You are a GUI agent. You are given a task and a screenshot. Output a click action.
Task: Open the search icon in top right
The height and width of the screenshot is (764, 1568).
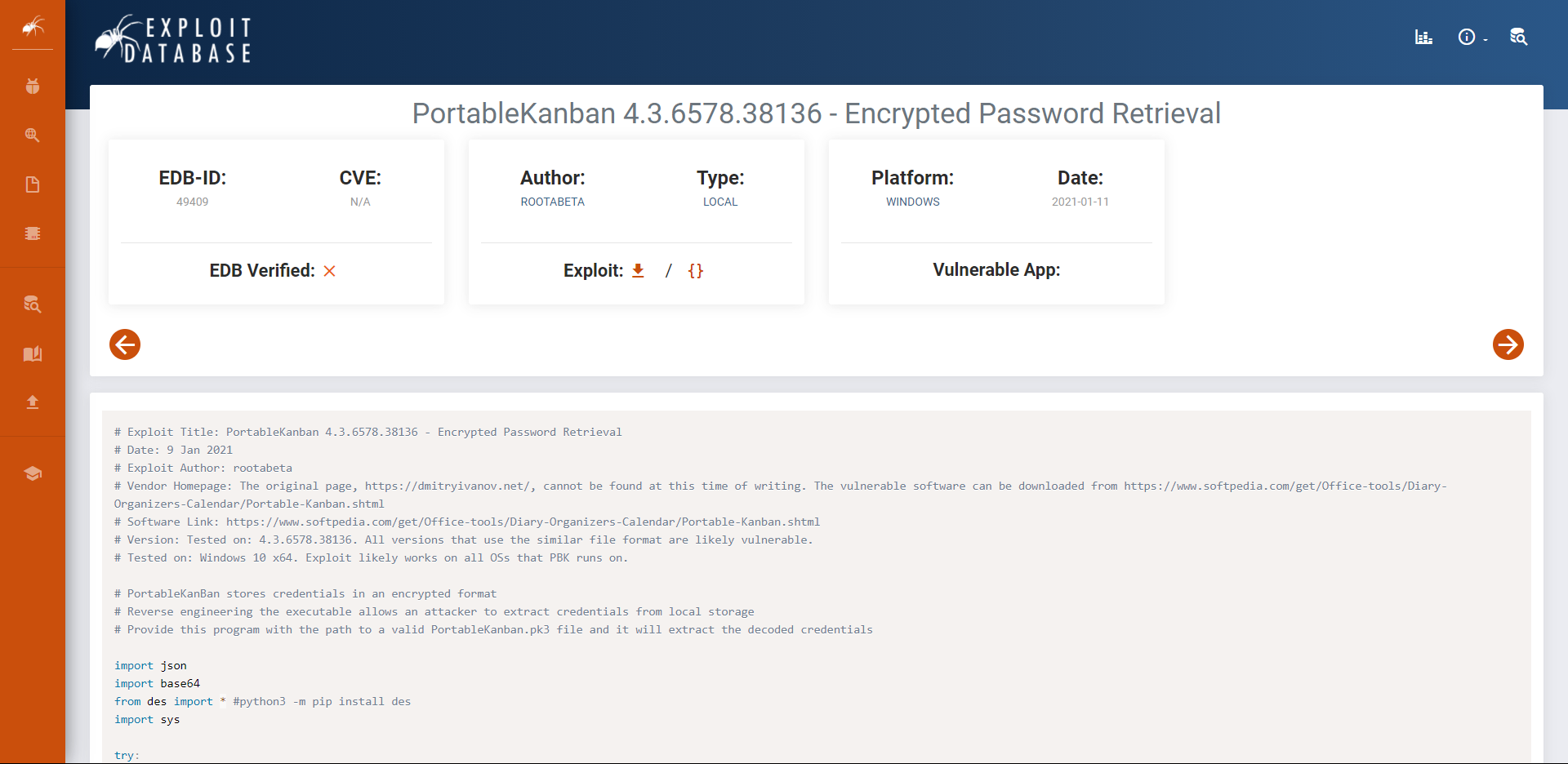pyautogui.click(x=1518, y=37)
